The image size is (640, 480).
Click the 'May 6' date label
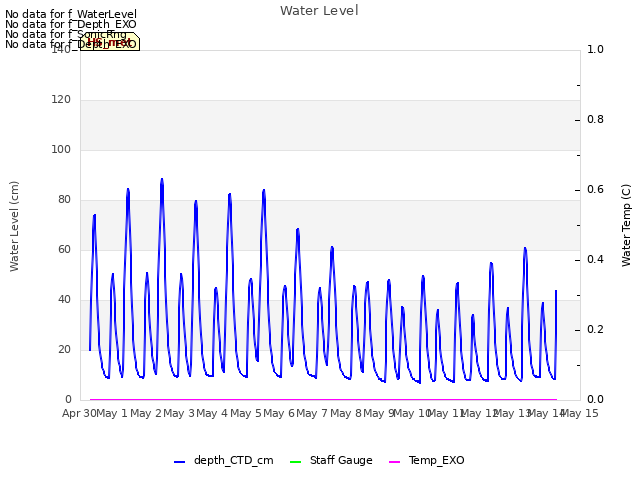(x=280, y=413)
